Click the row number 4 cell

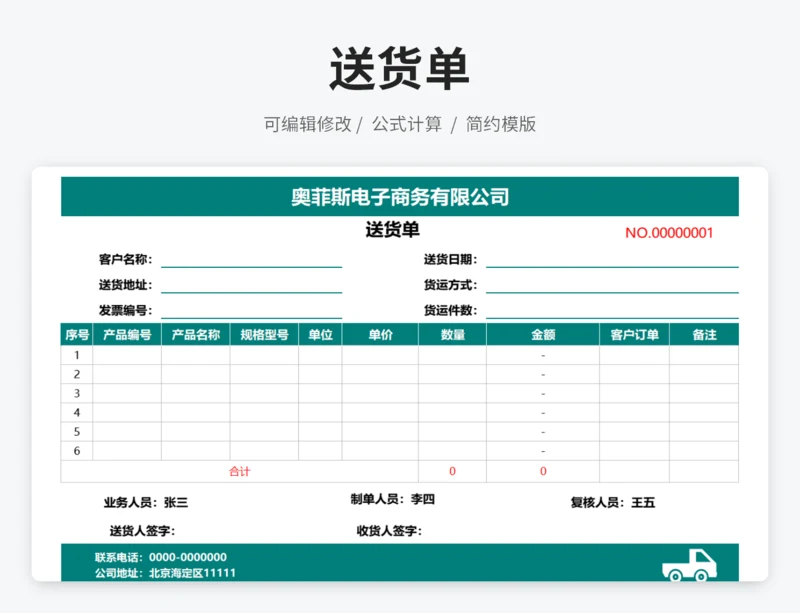click(77, 412)
